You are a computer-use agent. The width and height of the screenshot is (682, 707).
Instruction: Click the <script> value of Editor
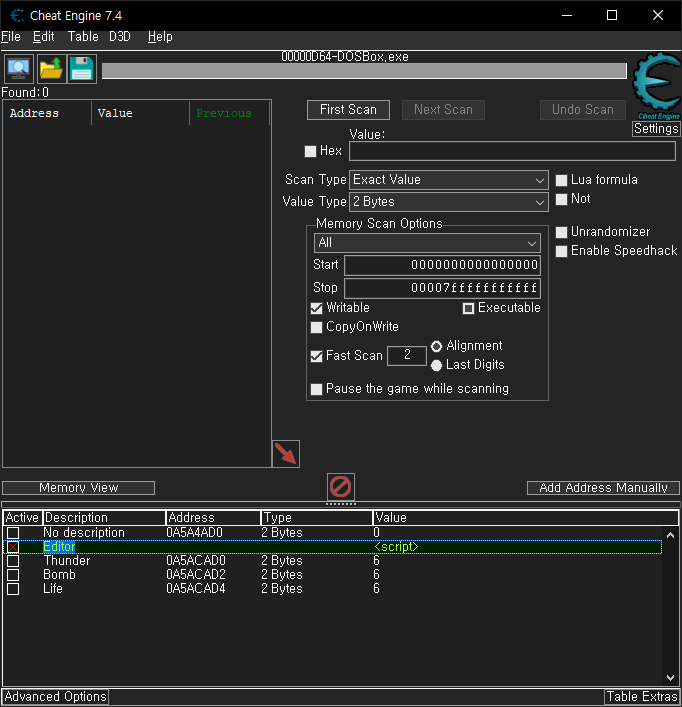tap(396, 547)
